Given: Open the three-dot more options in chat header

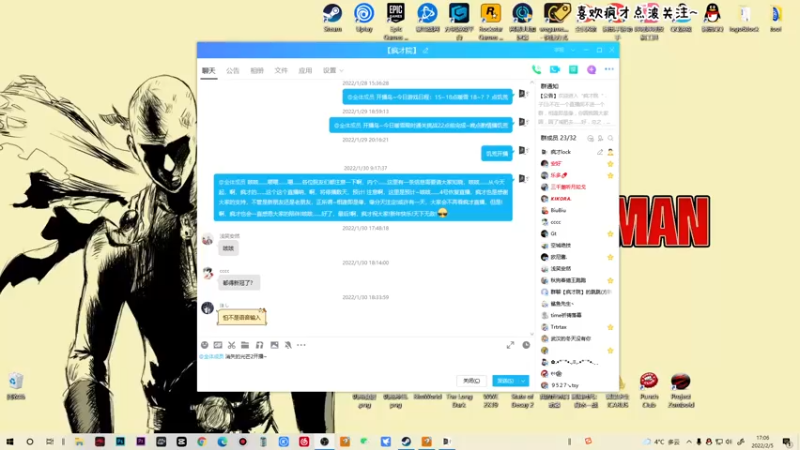Looking at the screenshot, I should click(x=609, y=69).
